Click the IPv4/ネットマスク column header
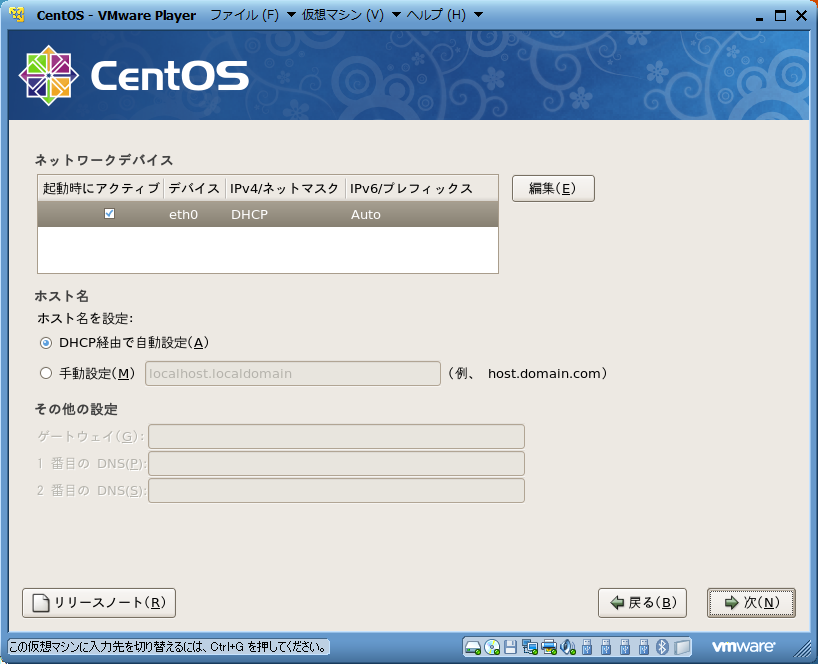This screenshot has height=664, width=818. pyautogui.click(x=285, y=188)
